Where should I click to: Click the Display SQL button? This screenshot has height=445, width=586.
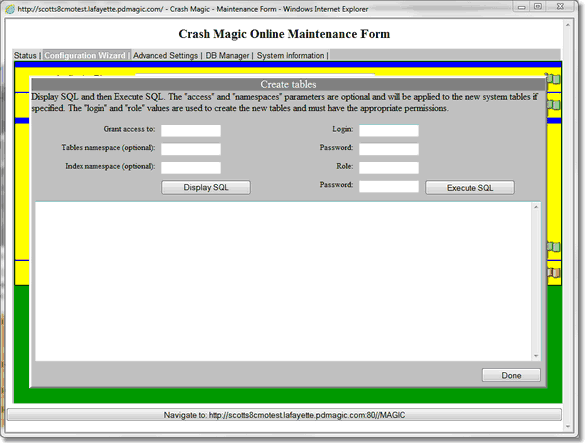pyautogui.click(x=206, y=188)
